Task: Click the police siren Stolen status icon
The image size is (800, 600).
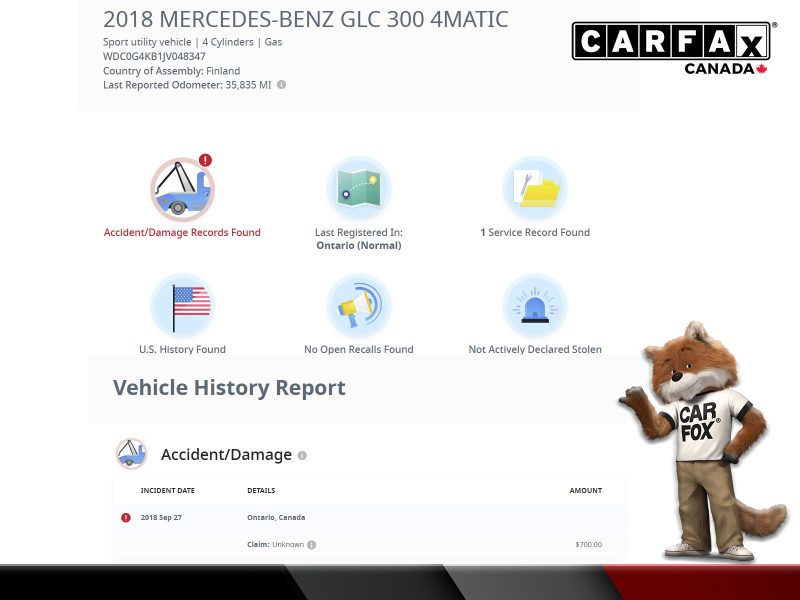Action: (x=534, y=306)
